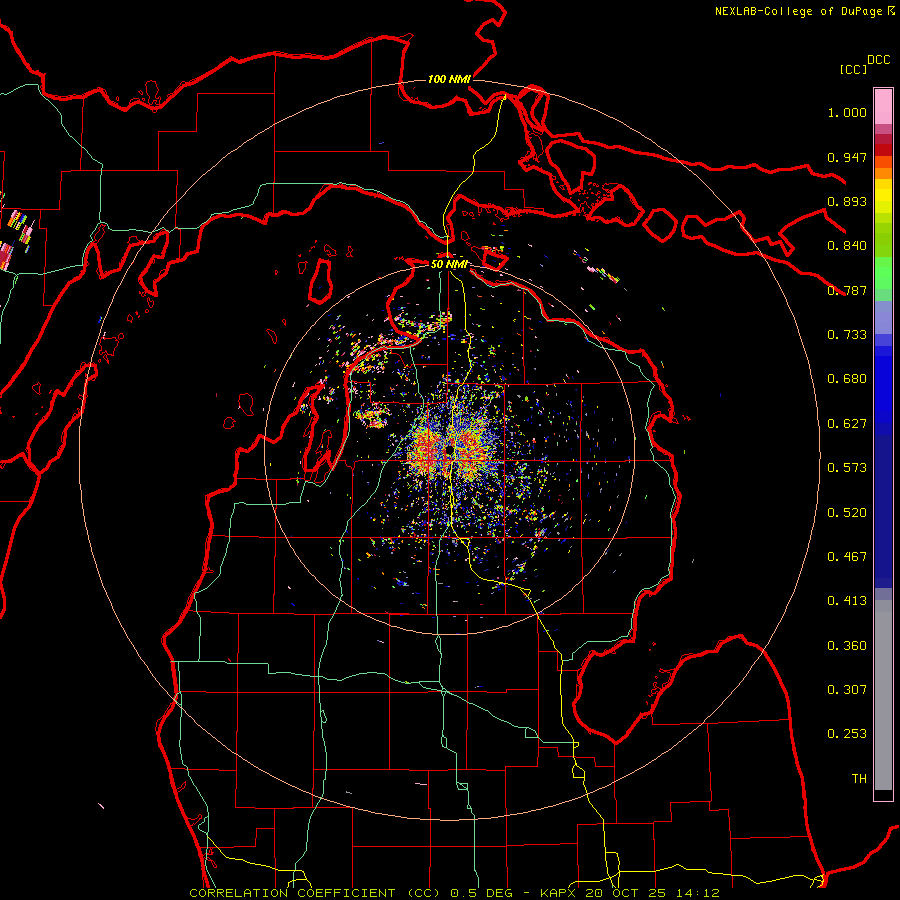Select the 0.627 scale label
Screen dimensions: 900x900
point(847,424)
